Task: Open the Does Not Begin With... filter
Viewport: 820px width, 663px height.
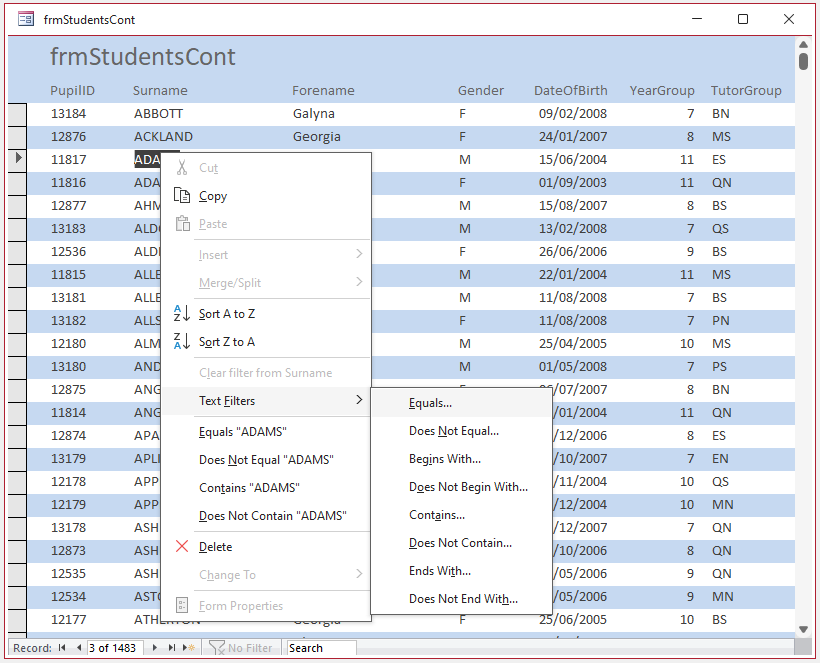Action: tap(461, 487)
